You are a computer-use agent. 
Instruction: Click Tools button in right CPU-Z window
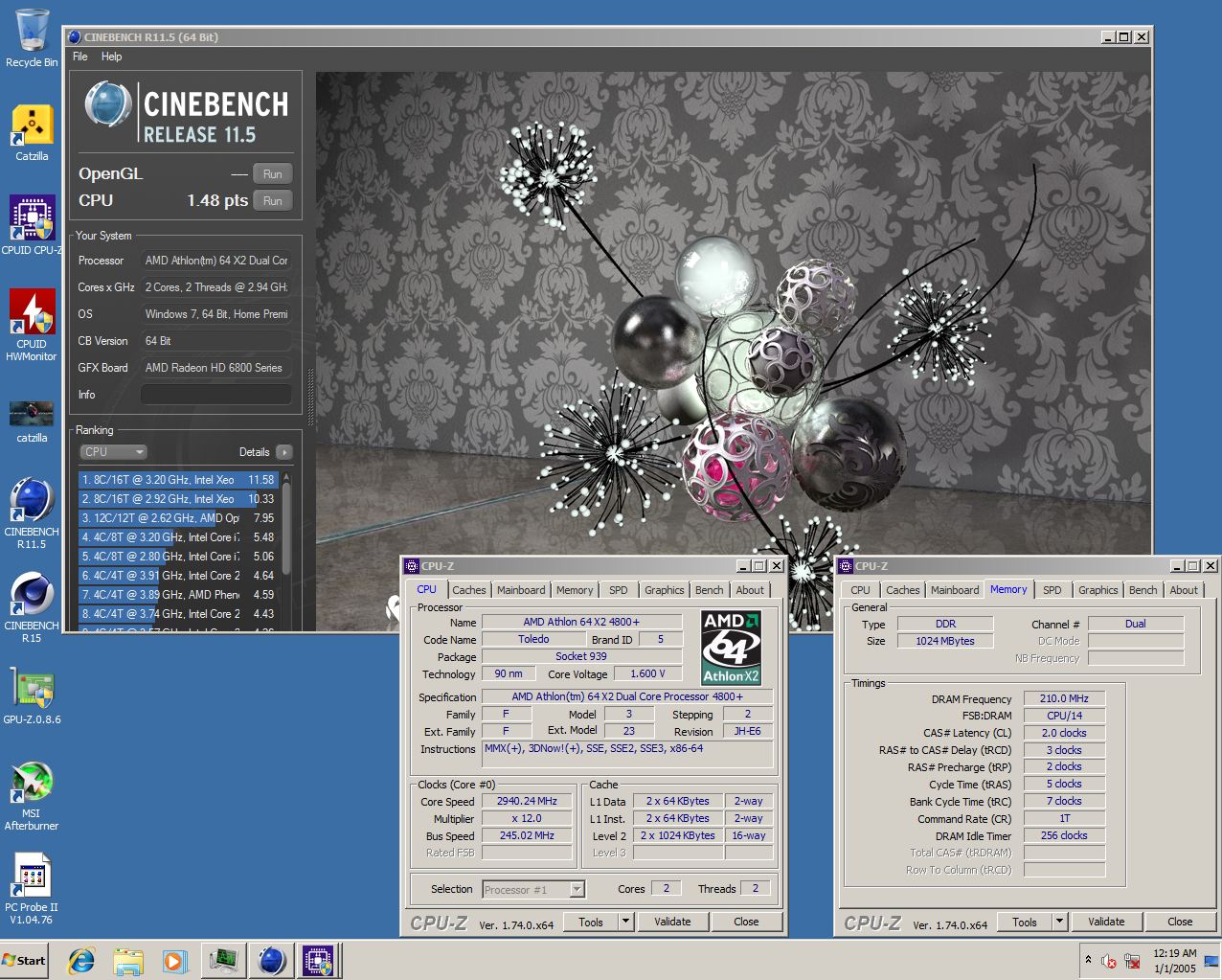1025,922
